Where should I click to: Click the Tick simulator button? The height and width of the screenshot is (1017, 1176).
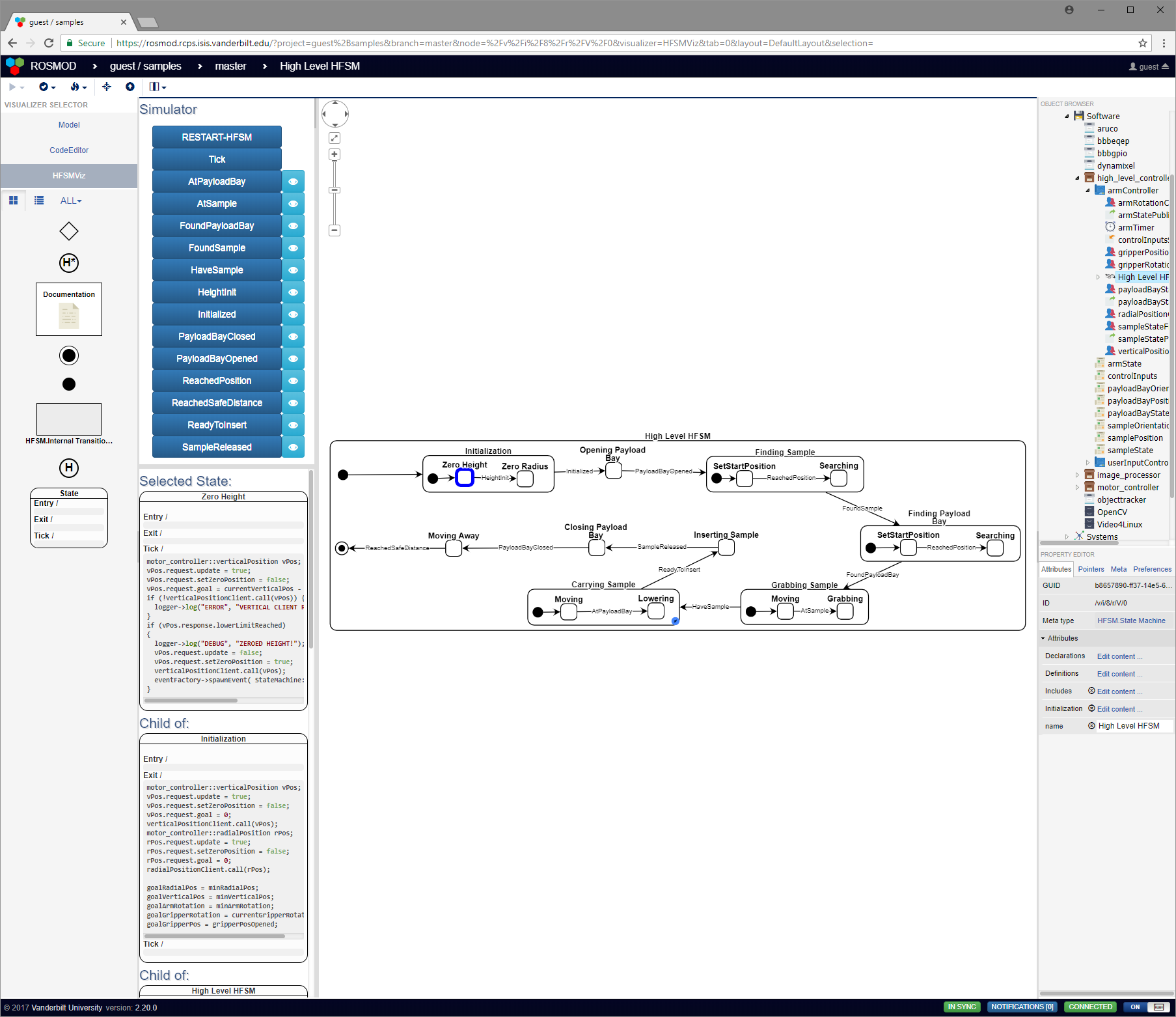pos(217,160)
